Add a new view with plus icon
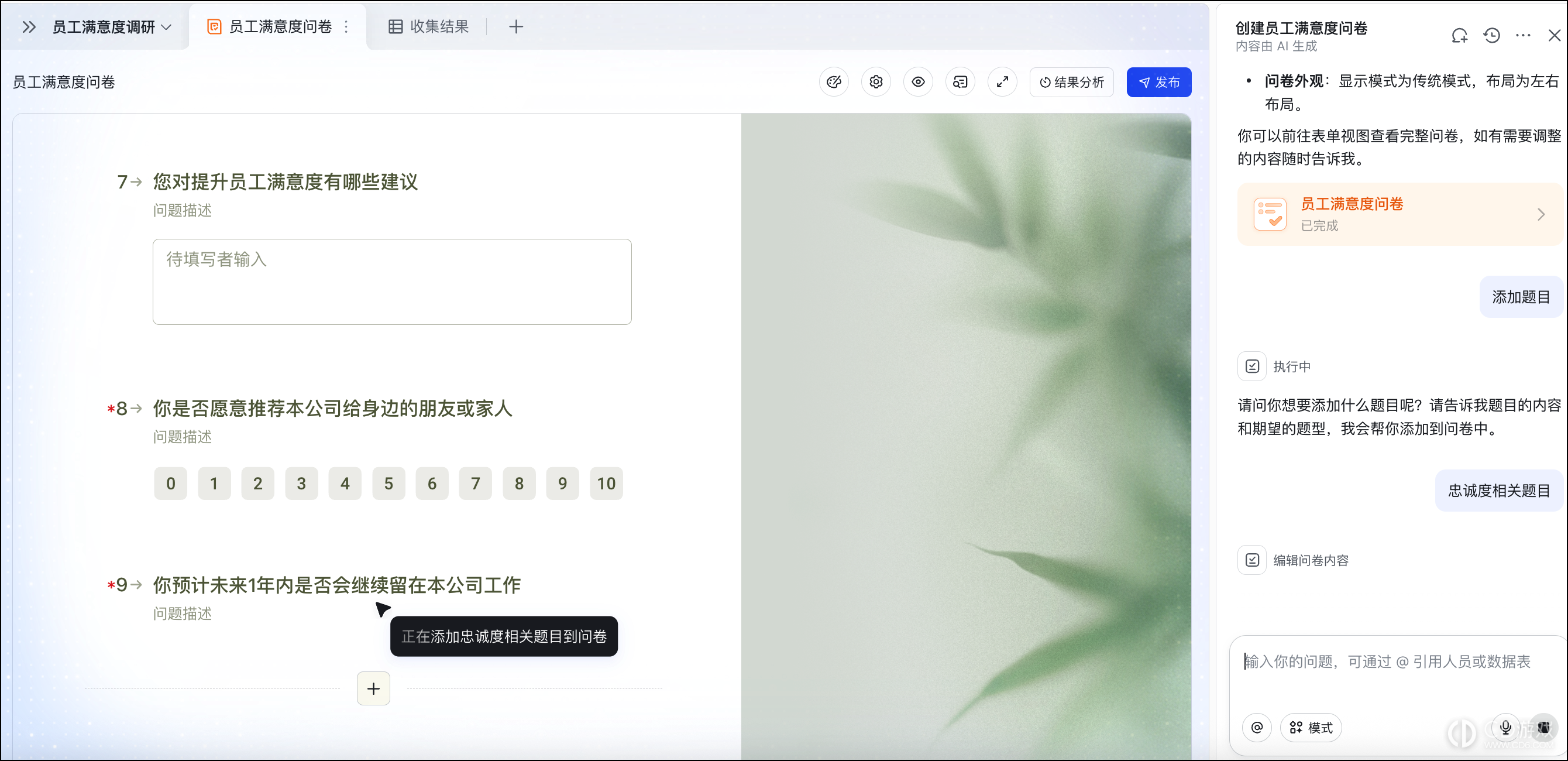 pyautogui.click(x=515, y=27)
